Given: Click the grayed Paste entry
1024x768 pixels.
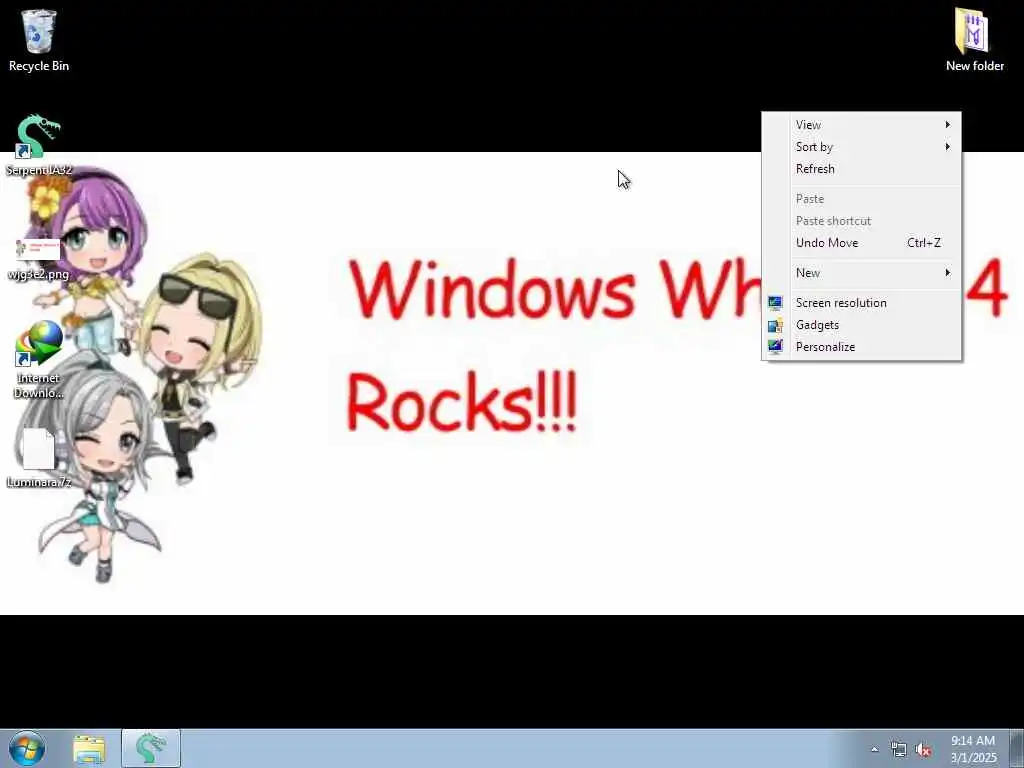Looking at the screenshot, I should 861,199.
